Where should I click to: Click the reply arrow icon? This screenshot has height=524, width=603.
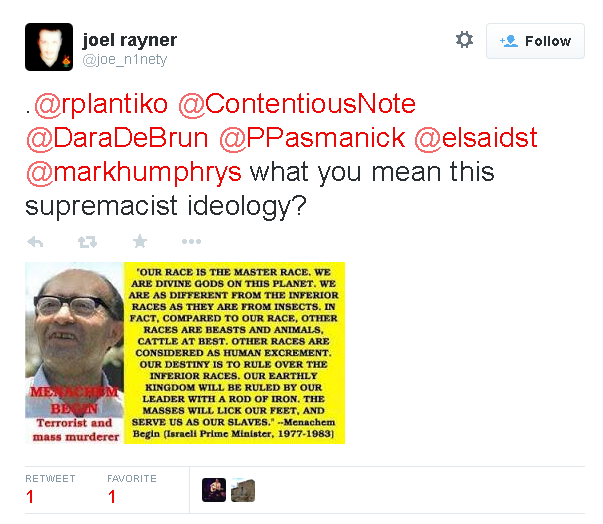pos(35,242)
